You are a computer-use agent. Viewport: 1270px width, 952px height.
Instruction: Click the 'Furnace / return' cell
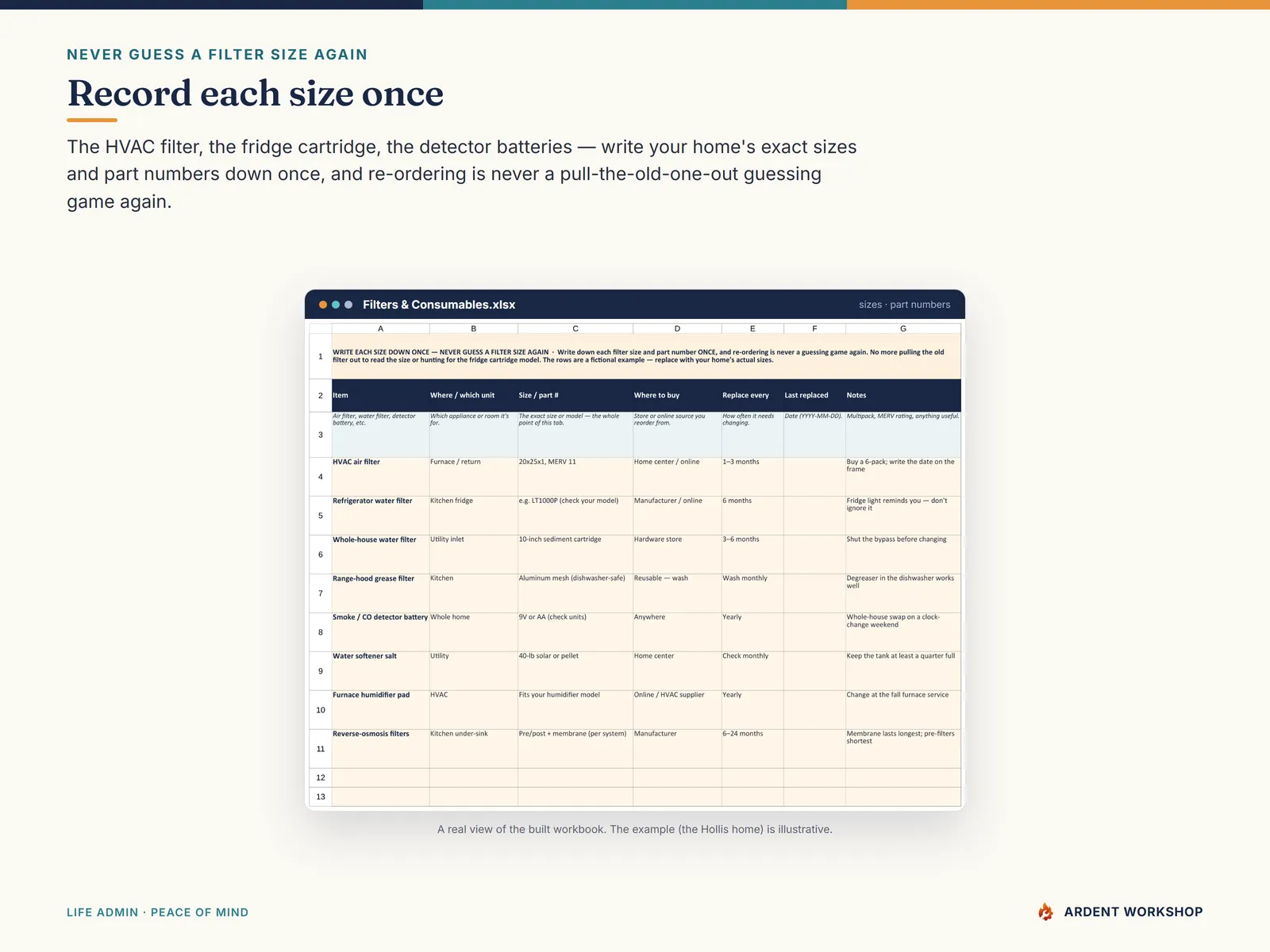474,477
